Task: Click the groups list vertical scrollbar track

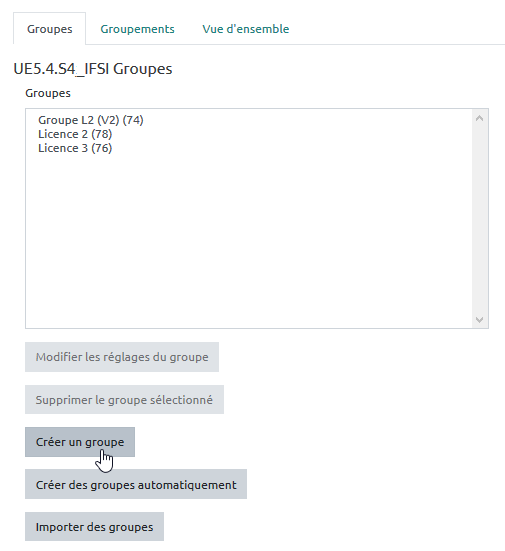Action: [479, 219]
